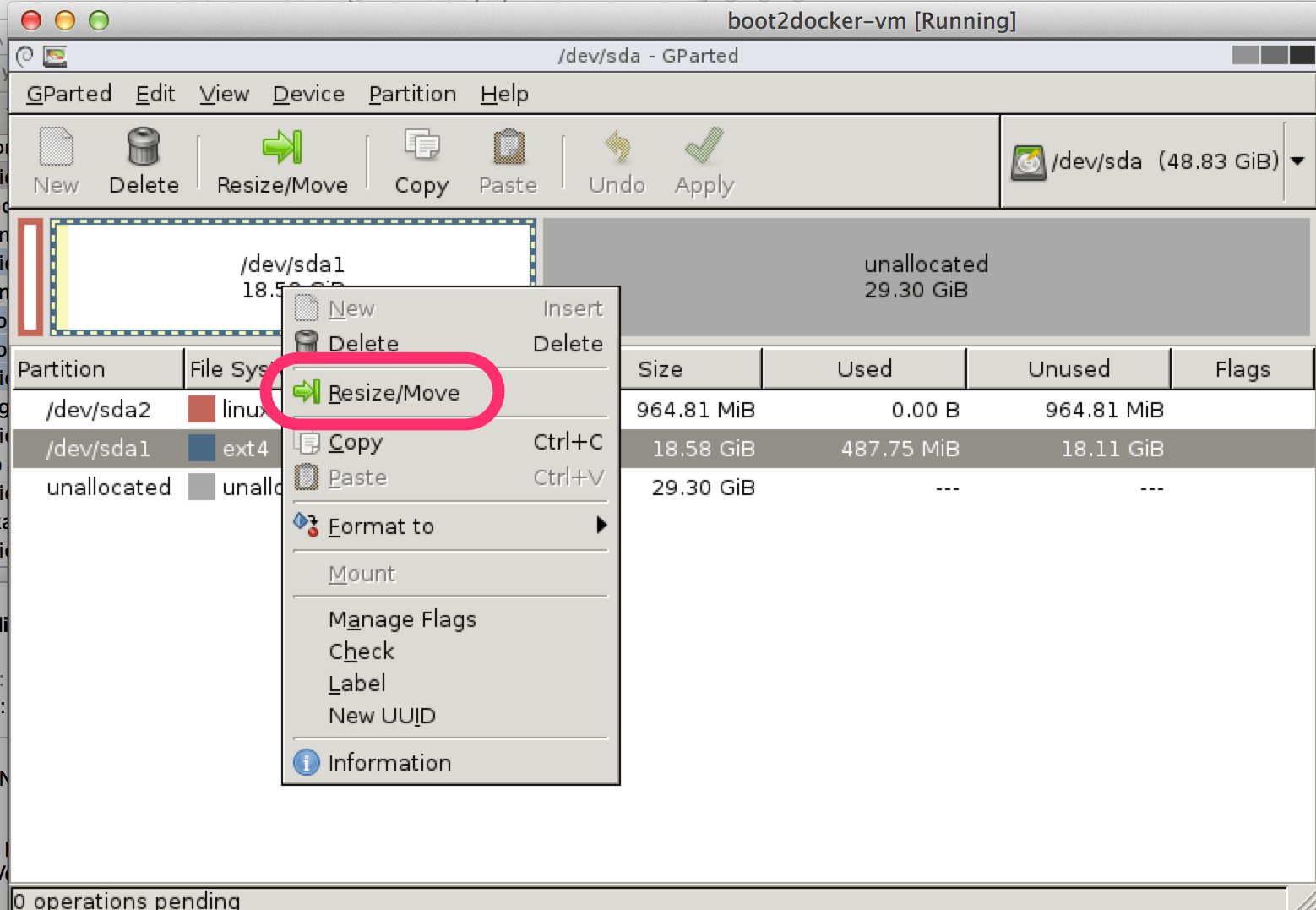Click the Apply checkmark toolbar icon

click(704, 147)
